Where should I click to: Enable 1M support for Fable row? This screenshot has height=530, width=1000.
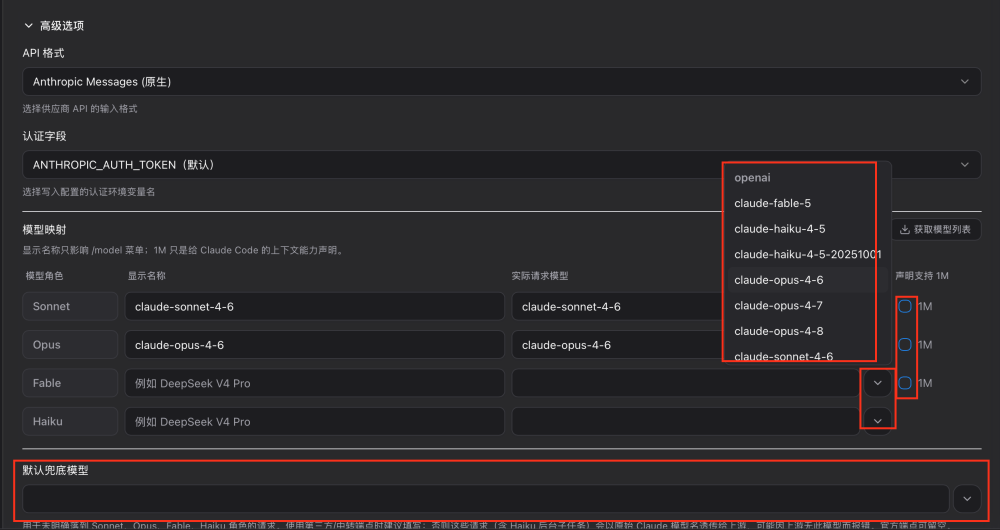[904, 383]
